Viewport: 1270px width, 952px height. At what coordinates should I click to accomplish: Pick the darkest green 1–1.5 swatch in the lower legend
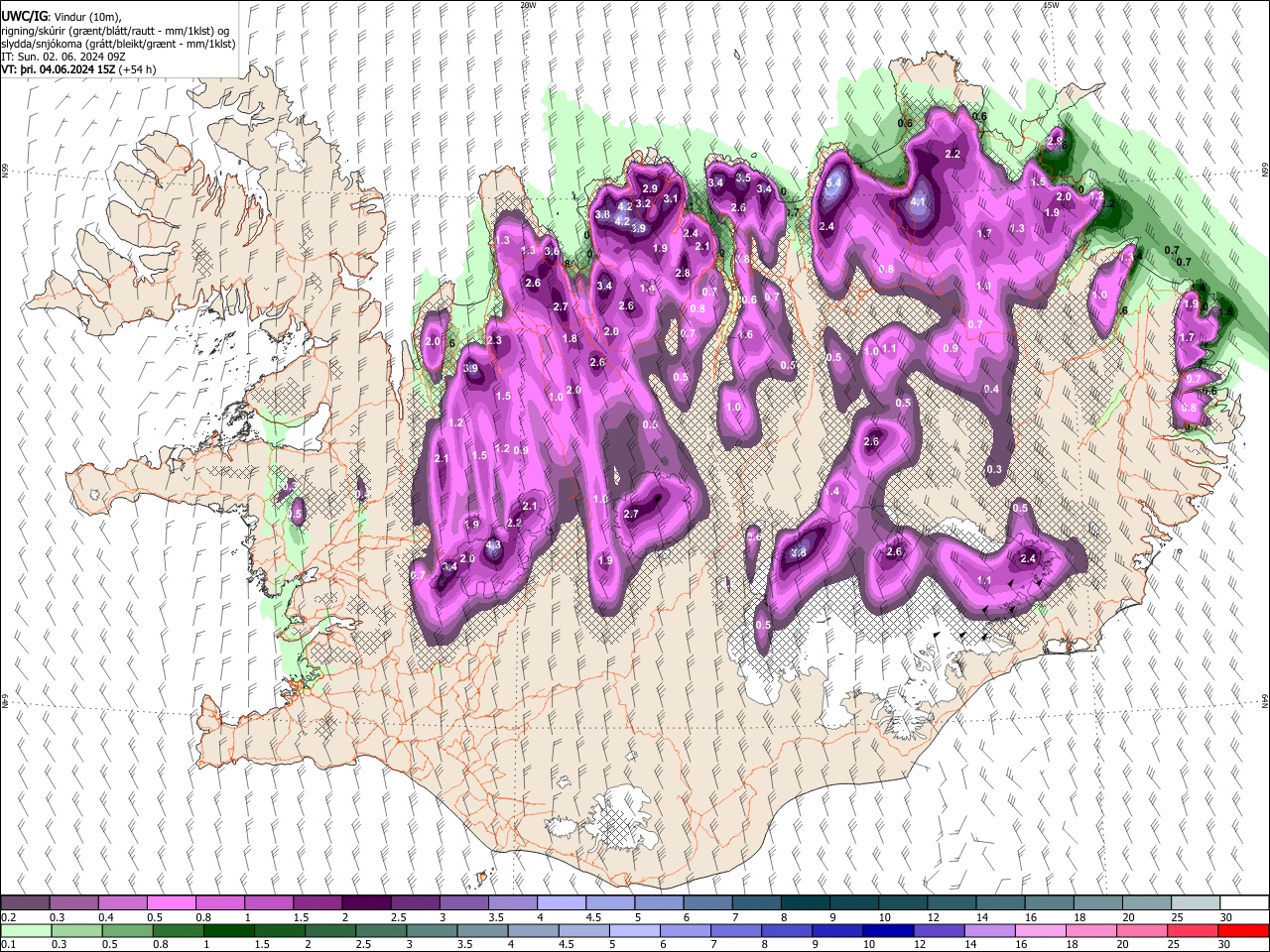pyautogui.click(x=229, y=931)
